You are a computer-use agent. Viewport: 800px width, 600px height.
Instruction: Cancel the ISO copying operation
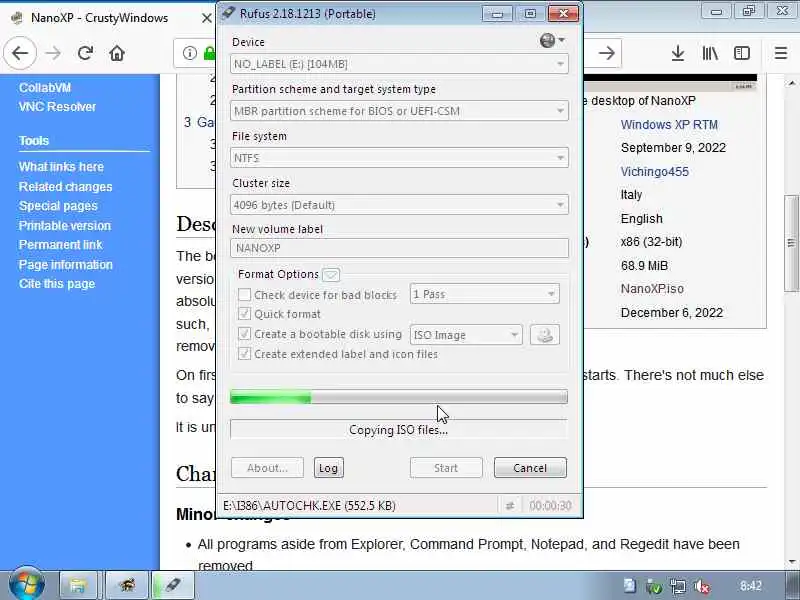coord(530,468)
